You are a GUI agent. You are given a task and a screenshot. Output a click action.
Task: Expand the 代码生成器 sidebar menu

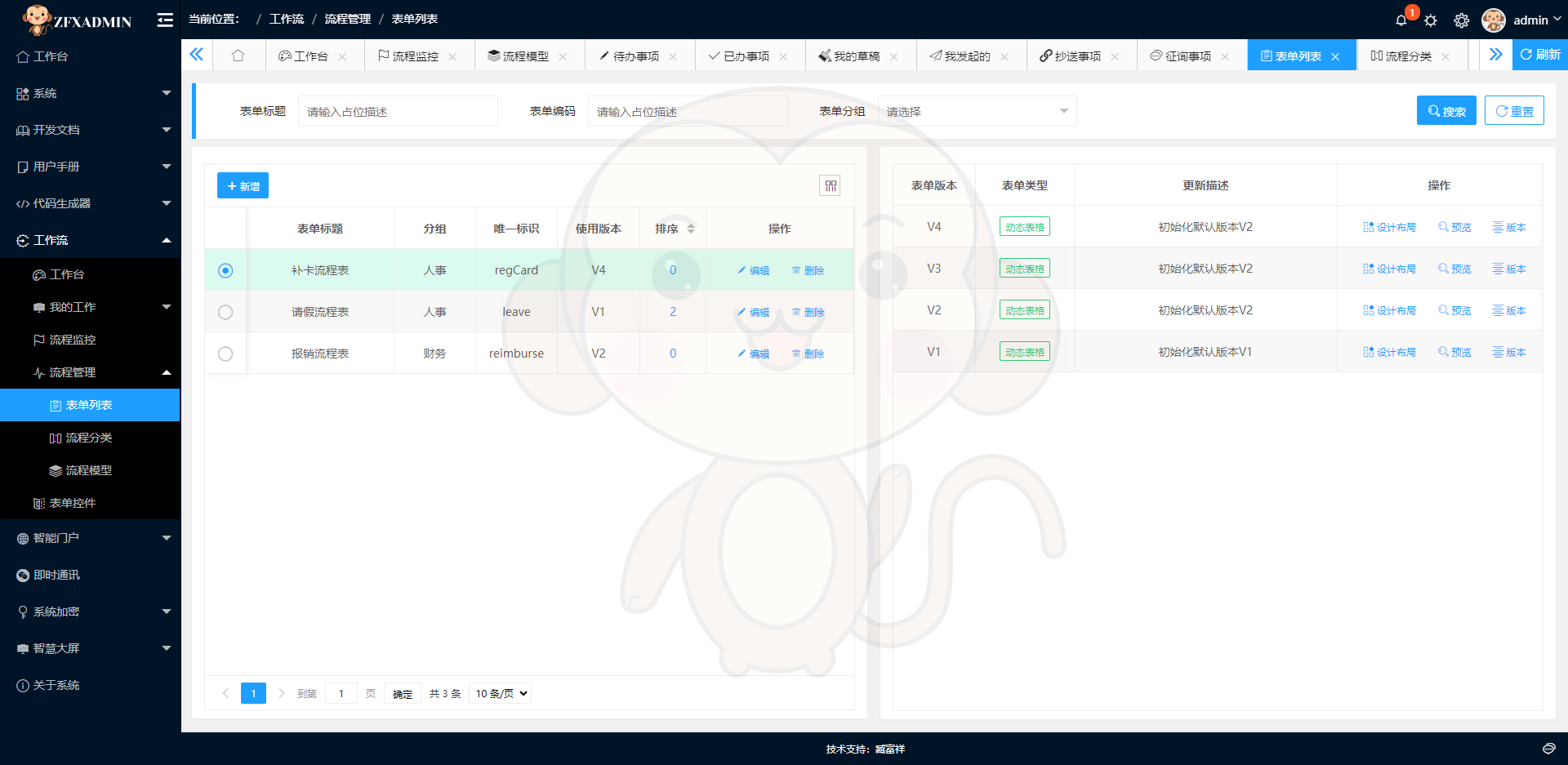(90, 203)
